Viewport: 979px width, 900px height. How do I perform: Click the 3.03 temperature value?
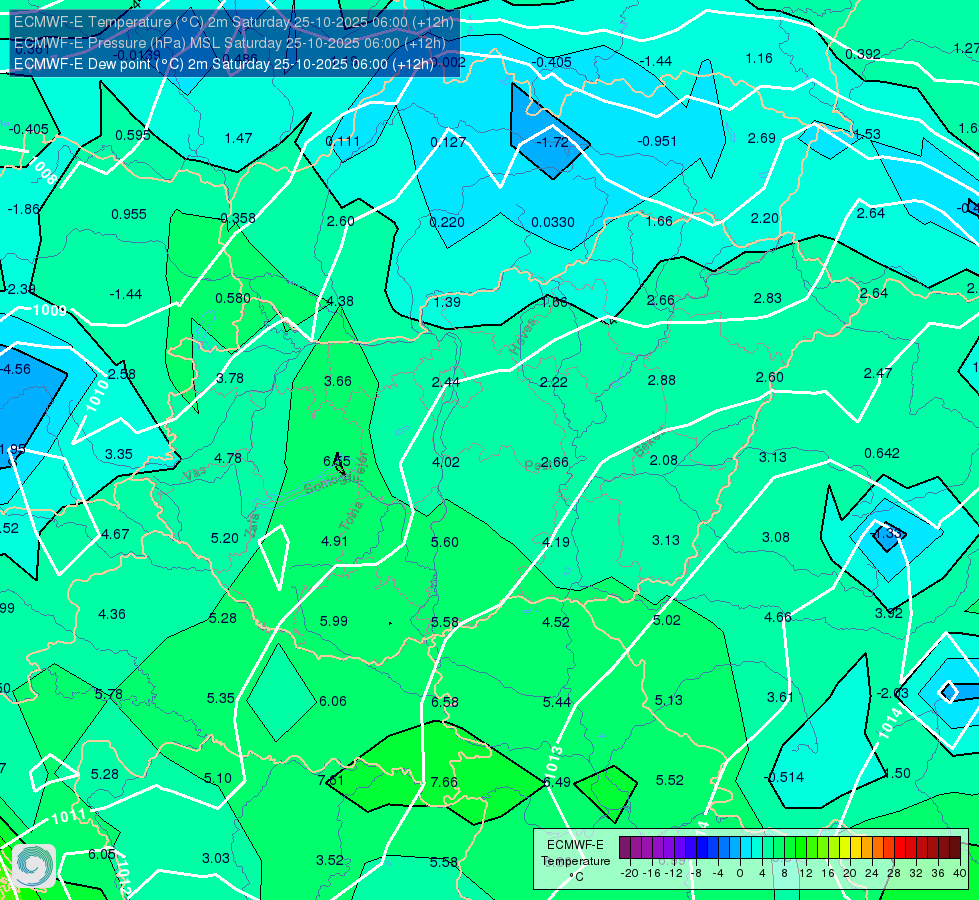(x=216, y=859)
